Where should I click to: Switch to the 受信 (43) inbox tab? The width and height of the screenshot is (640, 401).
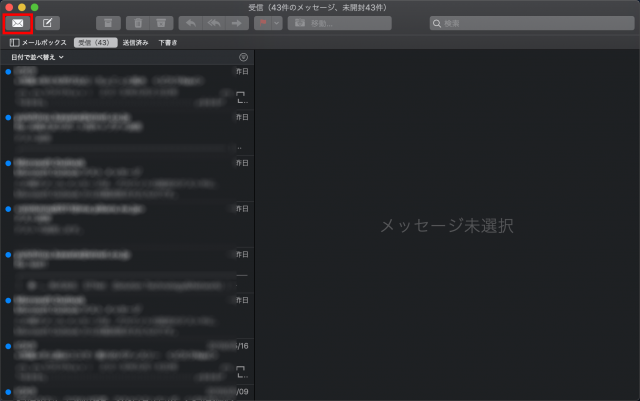[95, 43]
